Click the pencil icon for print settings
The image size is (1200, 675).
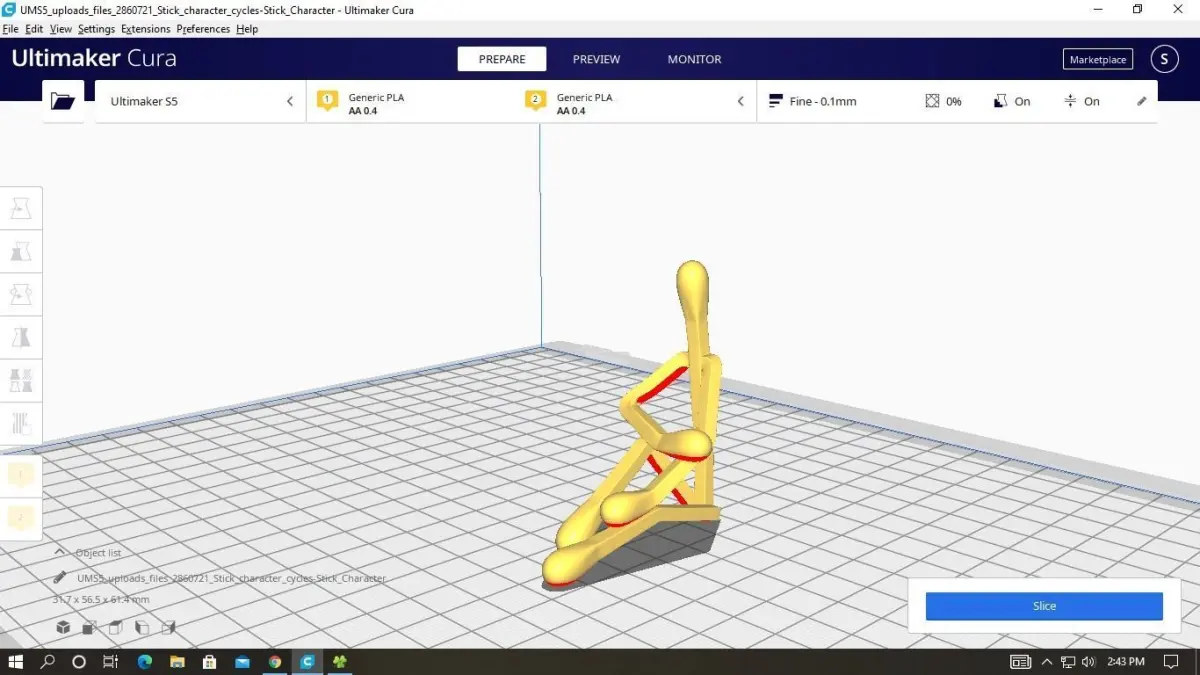pos(1142,101)
